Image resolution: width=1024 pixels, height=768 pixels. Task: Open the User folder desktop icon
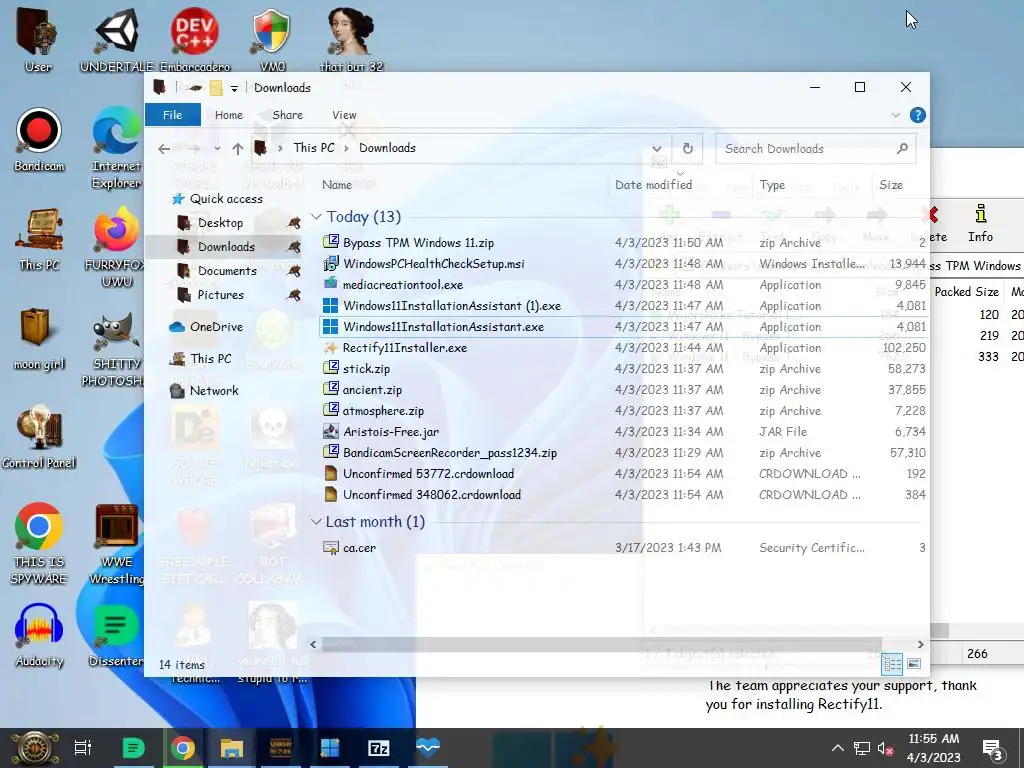[x=38, y=39]
